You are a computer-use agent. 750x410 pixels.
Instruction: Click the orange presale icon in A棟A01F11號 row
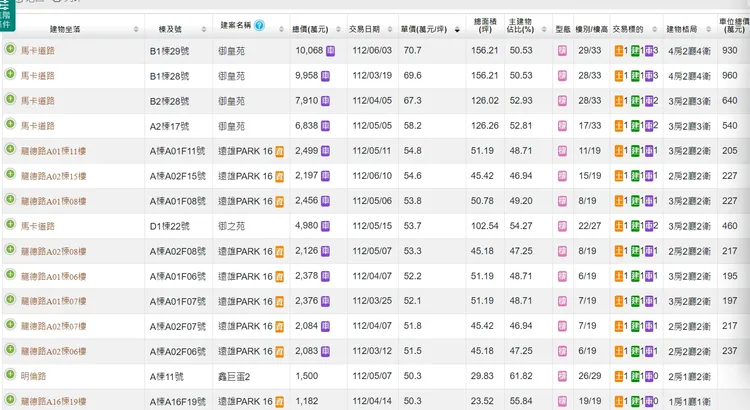[279, 151]
